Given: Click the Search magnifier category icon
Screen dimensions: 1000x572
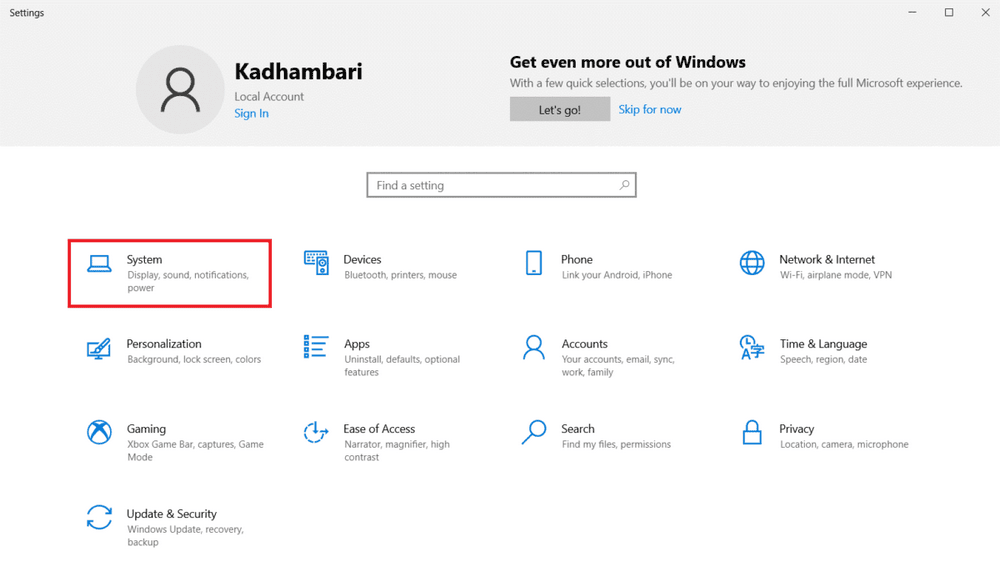Looking at the screenshot, I should point(534,432).
